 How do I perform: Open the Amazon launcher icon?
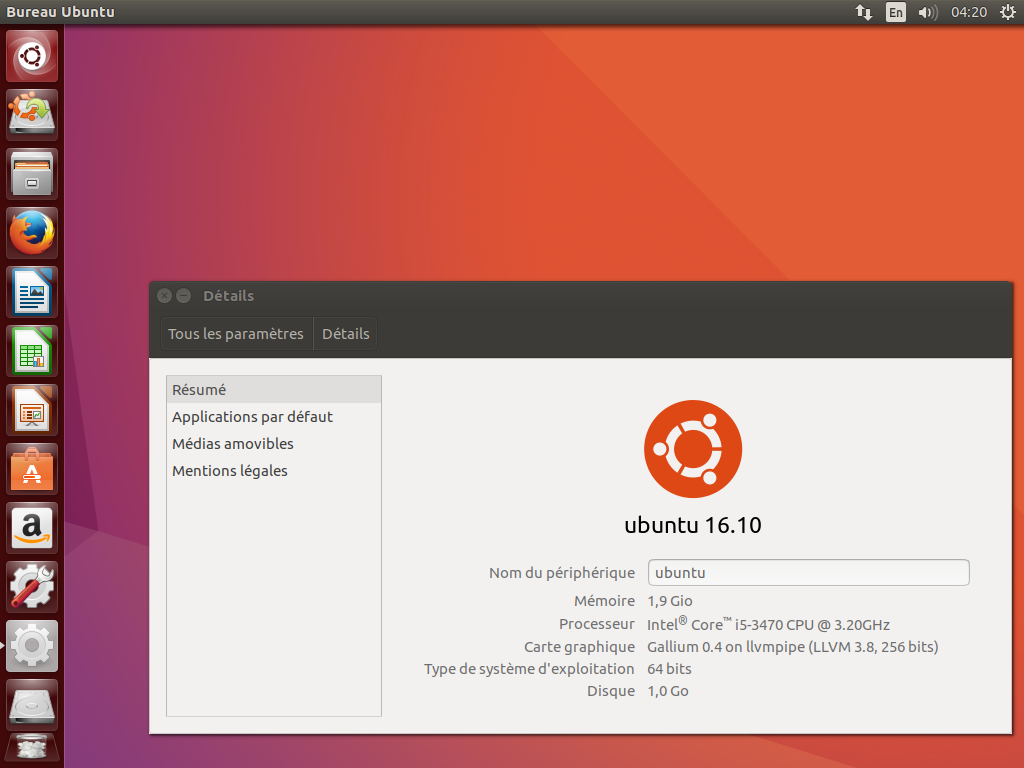click(x=32, y=528)
